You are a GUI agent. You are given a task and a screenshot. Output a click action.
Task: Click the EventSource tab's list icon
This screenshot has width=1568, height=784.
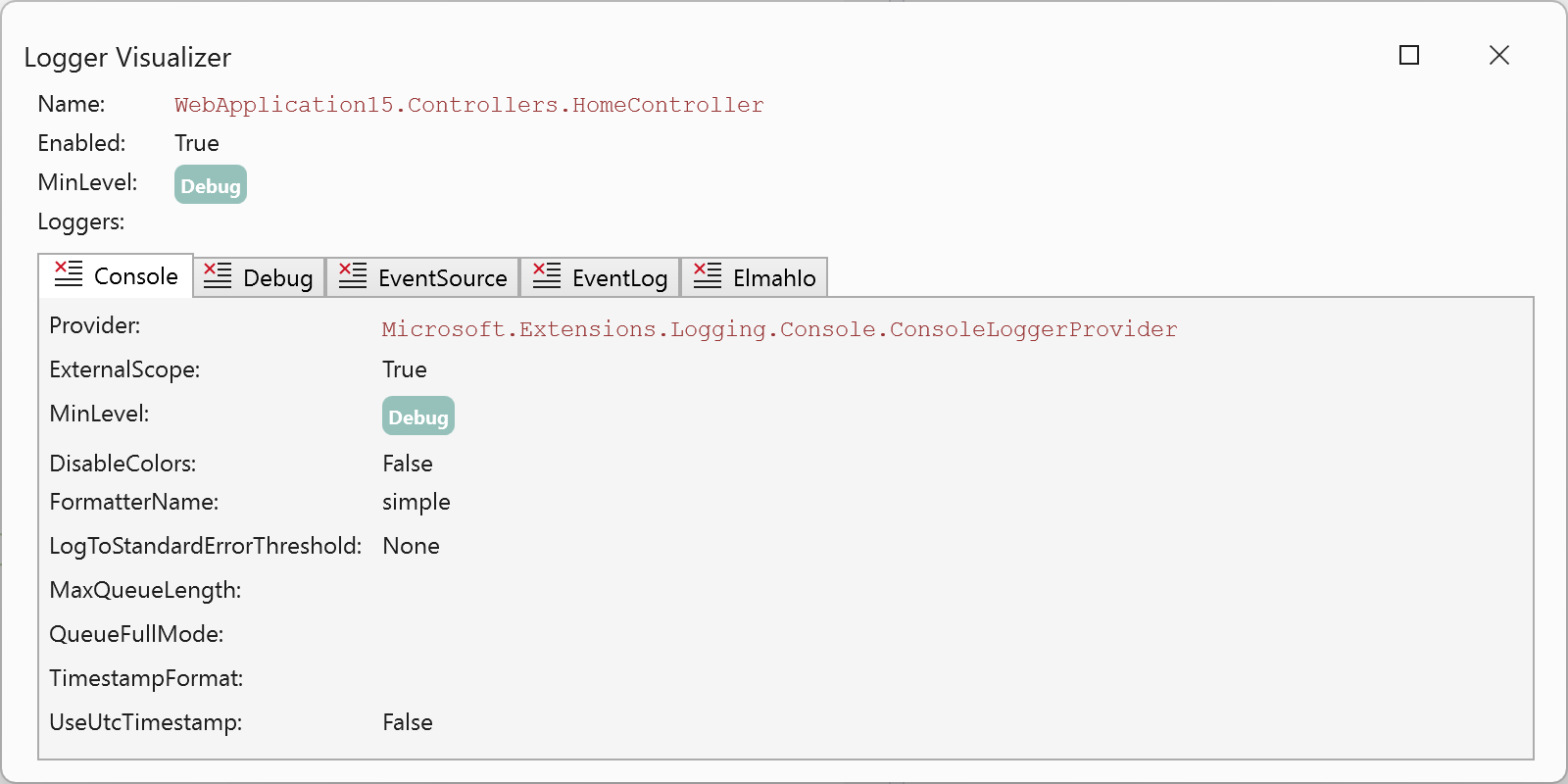point(353,276)
